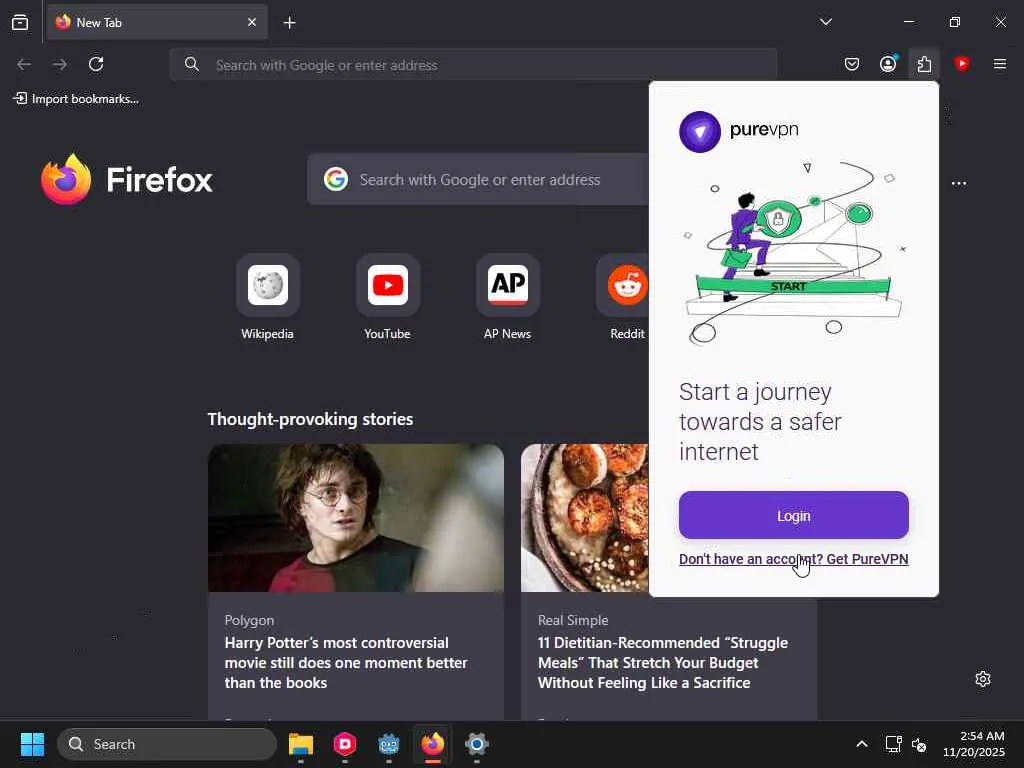Open the Godot robot icon on taskbar
This screenshot has height=768, width=1024.
389,744
